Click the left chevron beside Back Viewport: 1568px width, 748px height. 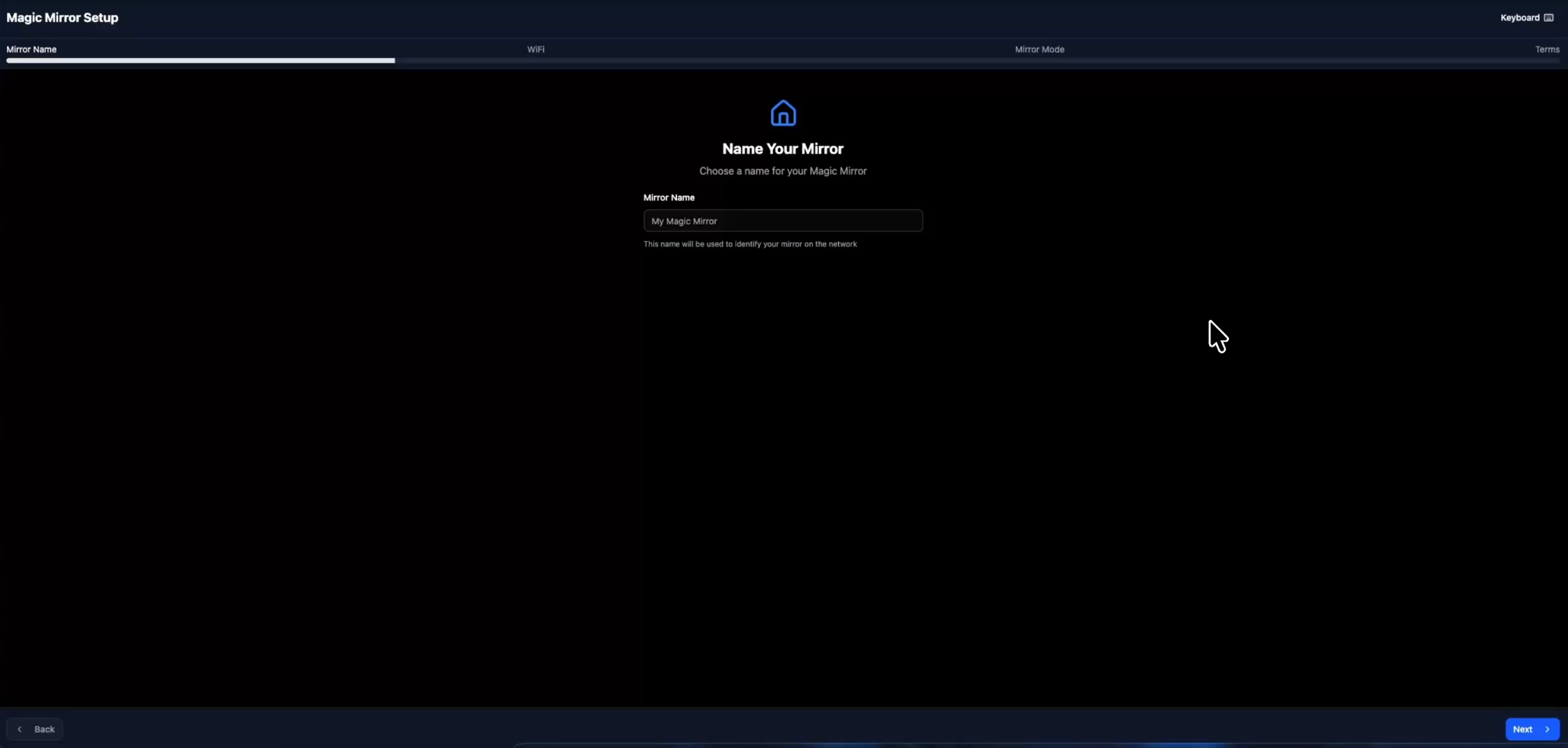pos(20,729)
